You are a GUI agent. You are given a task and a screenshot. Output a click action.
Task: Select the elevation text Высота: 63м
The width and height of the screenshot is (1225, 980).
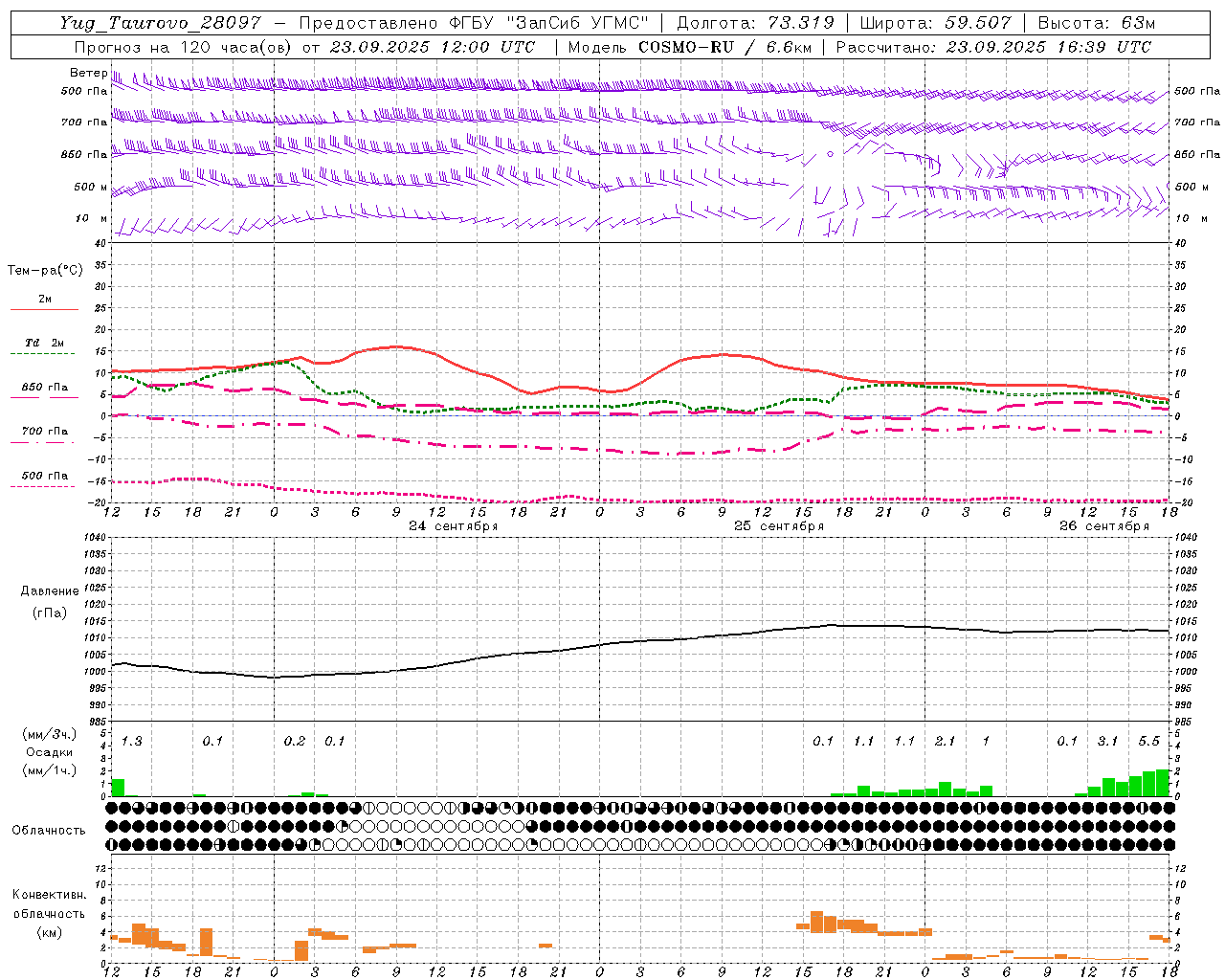click(1097, 23)
